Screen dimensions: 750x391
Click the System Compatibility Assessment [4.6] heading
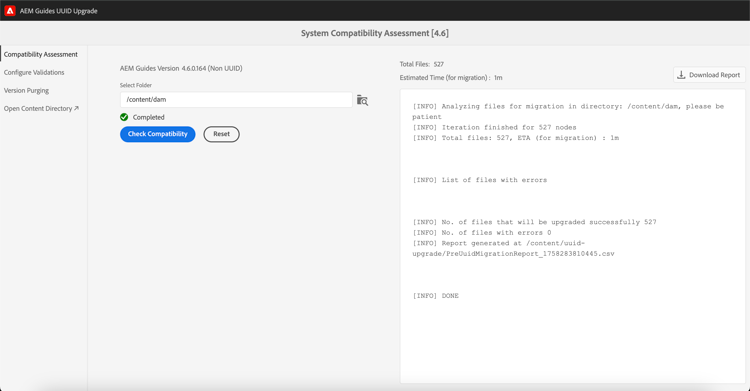(x=375, y=33)
